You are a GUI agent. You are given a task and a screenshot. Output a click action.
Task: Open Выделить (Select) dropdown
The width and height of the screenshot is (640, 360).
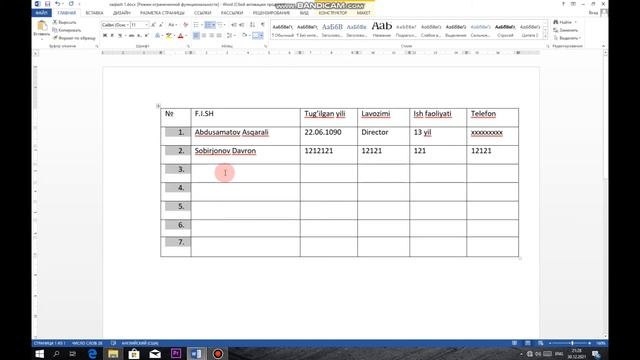(567, 38)
